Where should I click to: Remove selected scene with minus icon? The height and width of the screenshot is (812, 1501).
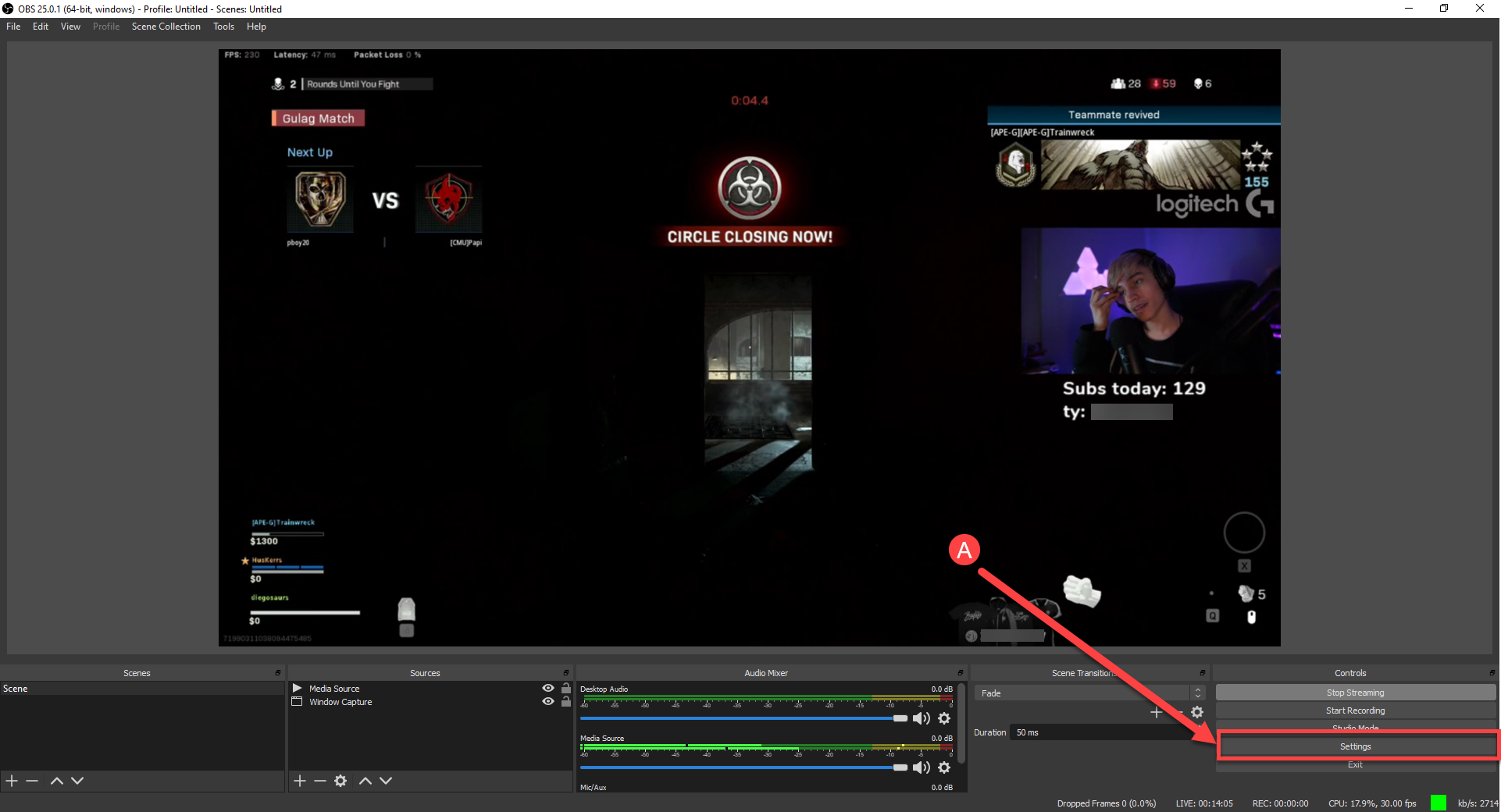click(x=32, y=781)
